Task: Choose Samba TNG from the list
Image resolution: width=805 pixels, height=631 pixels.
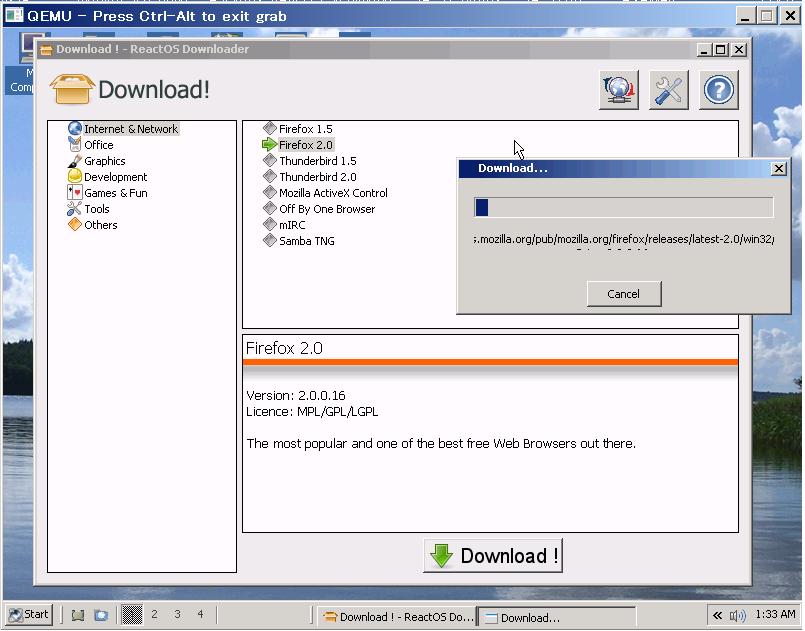Action: point(306,241)
